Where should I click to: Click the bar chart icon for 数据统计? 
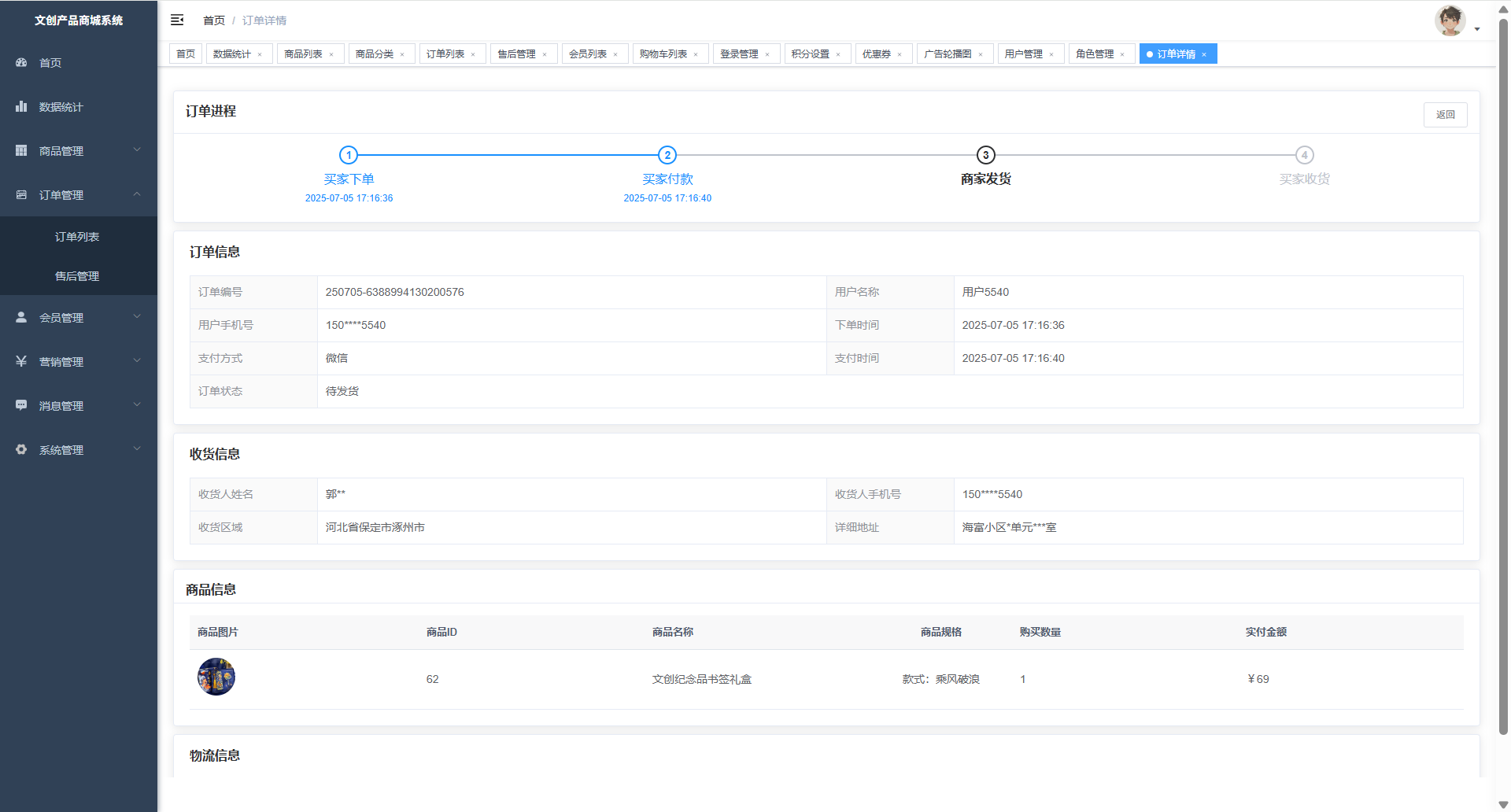21,106
